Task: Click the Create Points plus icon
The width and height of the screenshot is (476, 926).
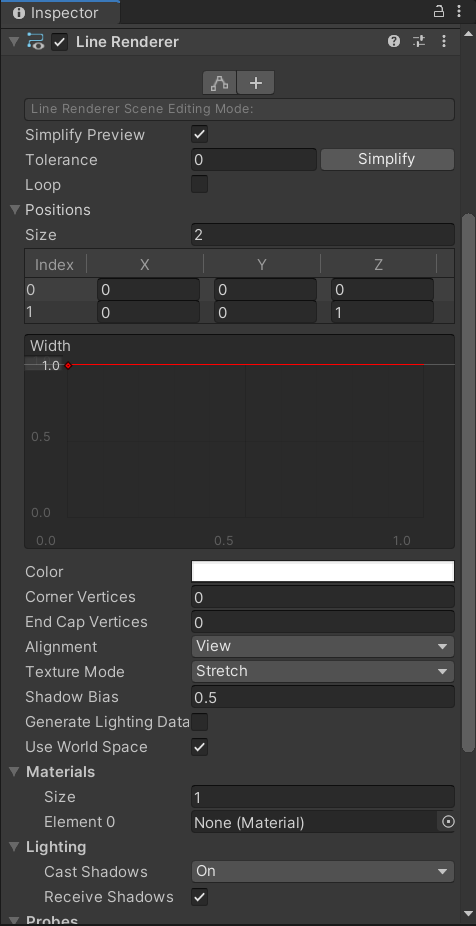Action: [x=256, y=83]
